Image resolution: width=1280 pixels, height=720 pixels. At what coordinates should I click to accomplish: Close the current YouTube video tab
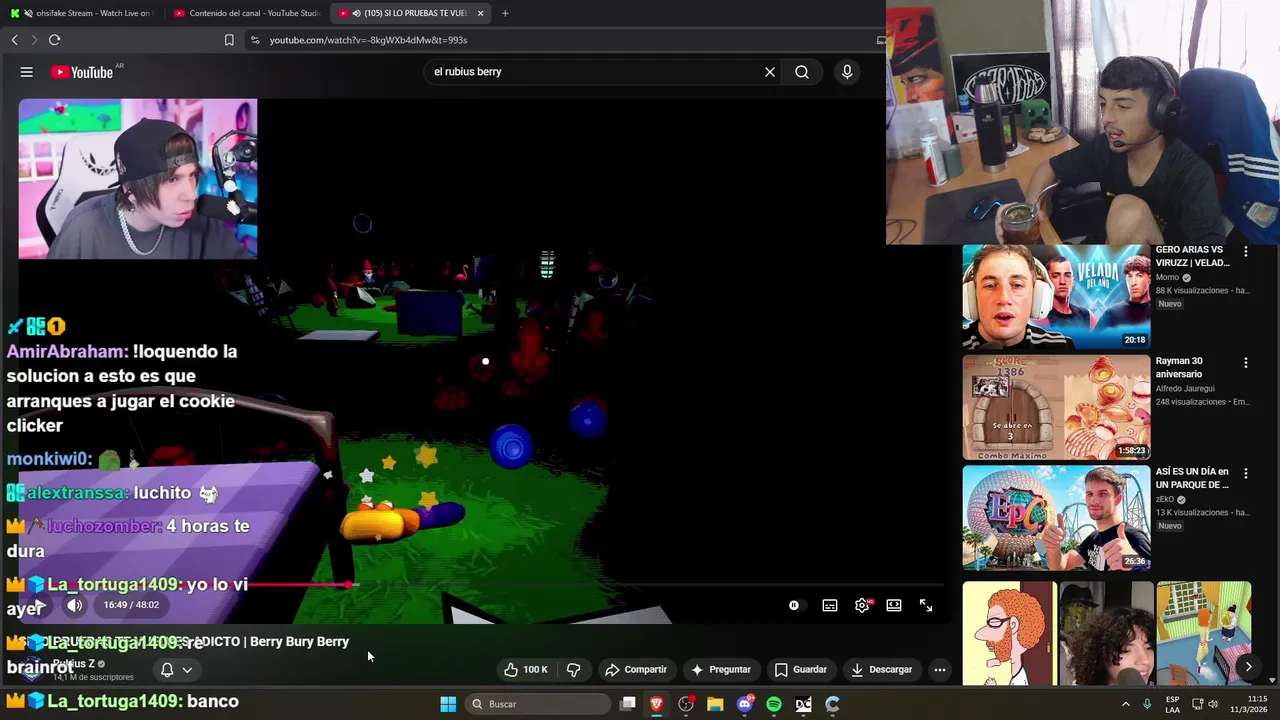(x=481, y=13)
